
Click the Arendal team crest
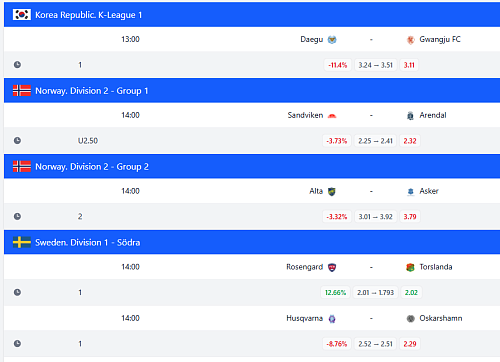(x=410, y=116)
